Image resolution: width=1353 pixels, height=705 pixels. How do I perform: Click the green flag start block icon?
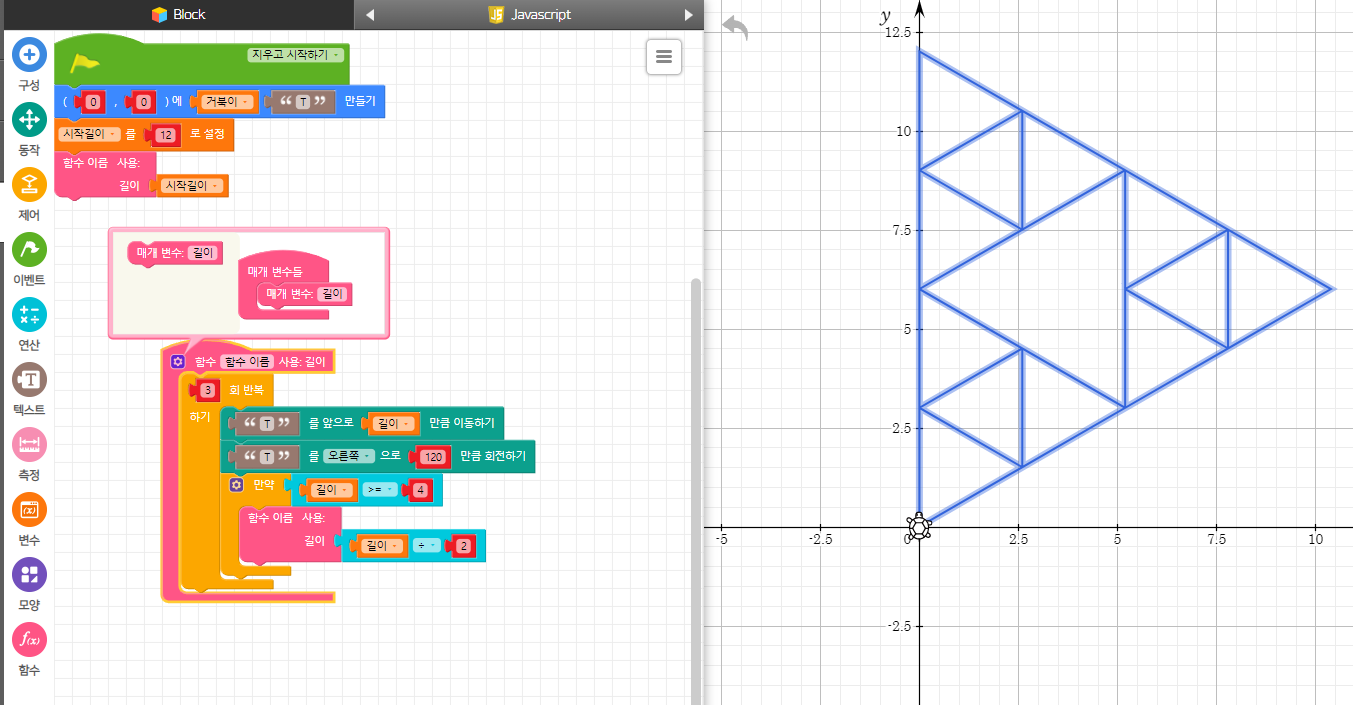click(85, 63)
